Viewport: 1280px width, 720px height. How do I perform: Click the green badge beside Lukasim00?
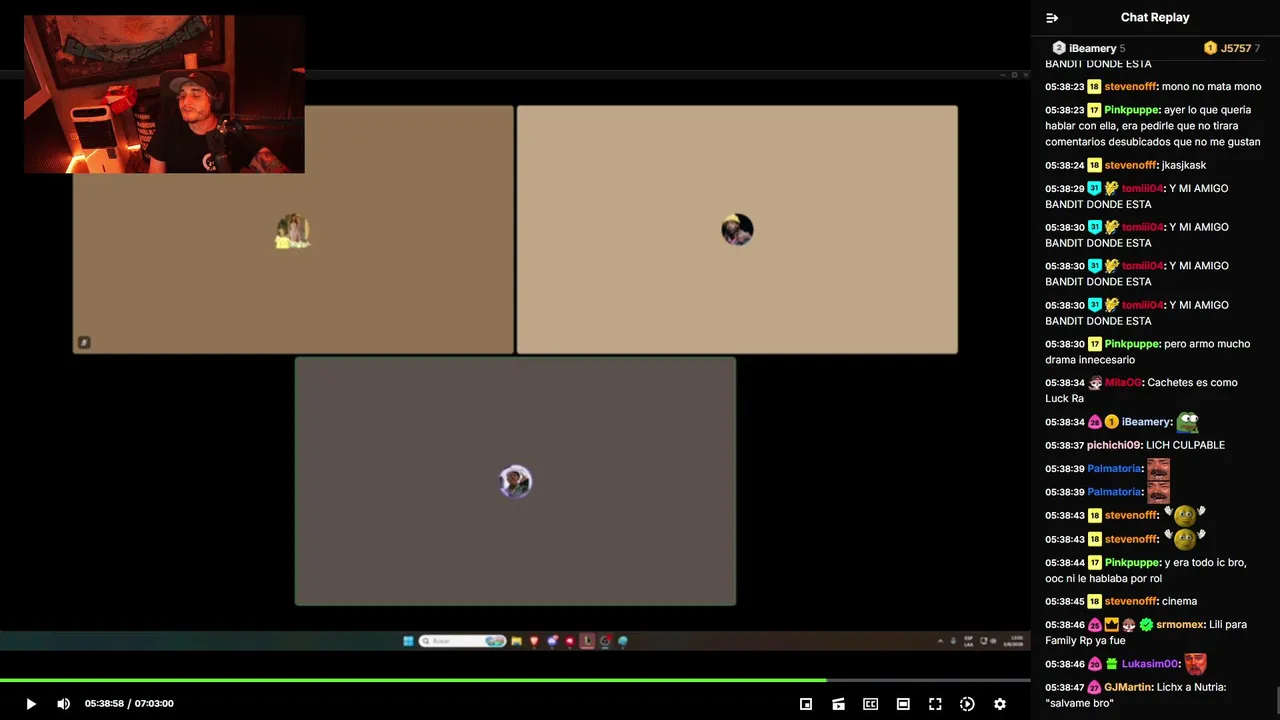coord(1111,664)
